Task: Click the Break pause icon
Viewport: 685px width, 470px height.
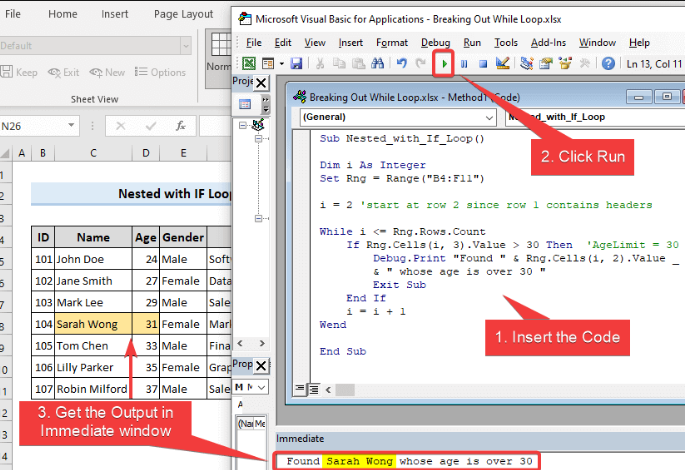Action: pos(464,64)
